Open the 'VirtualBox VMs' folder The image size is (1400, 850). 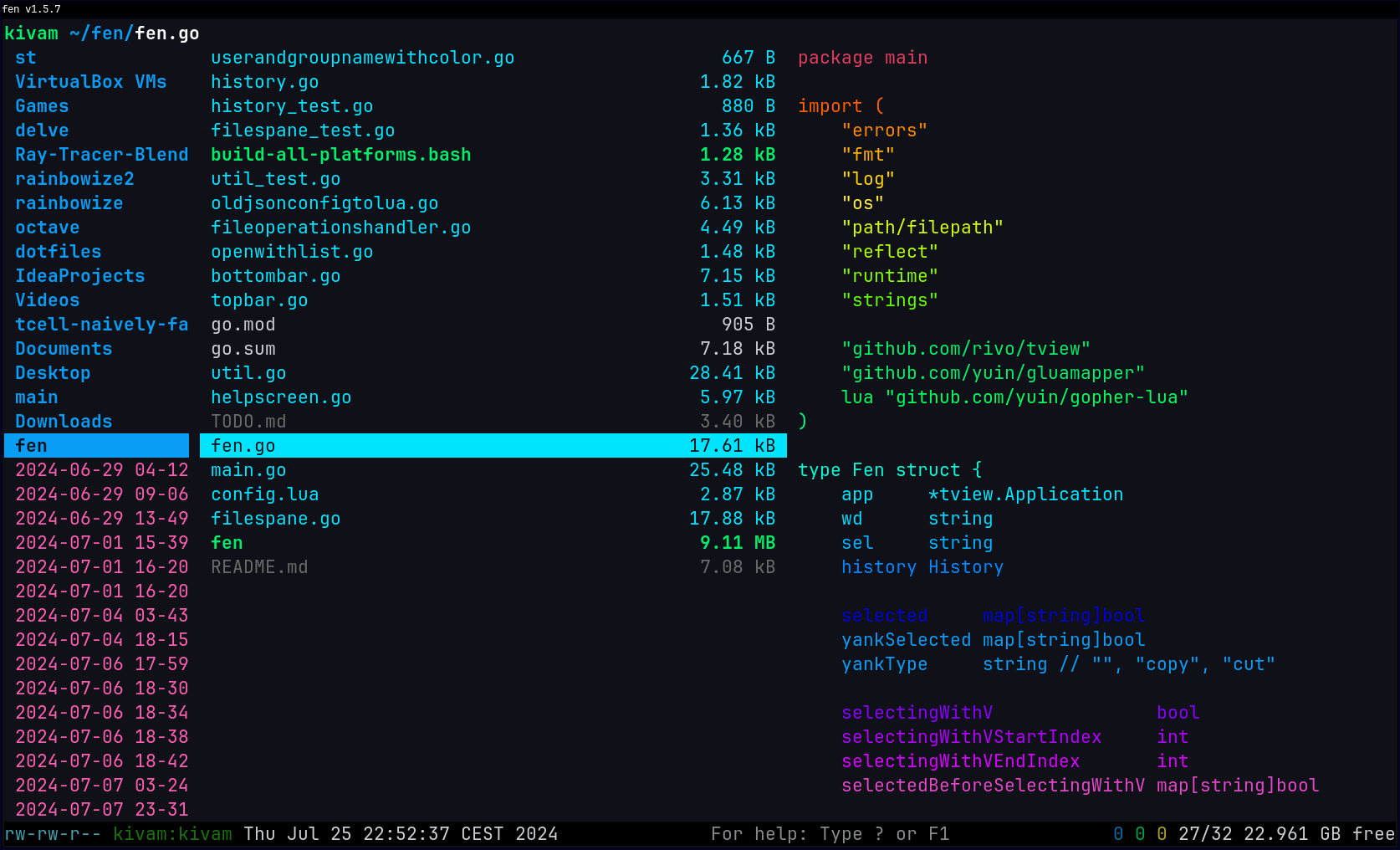click(91, 82)
